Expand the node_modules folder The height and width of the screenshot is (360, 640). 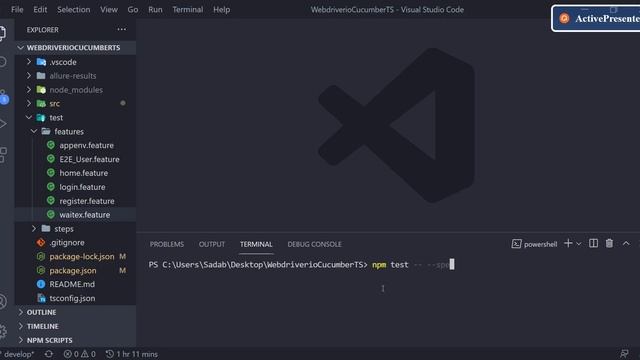(29, 90)
